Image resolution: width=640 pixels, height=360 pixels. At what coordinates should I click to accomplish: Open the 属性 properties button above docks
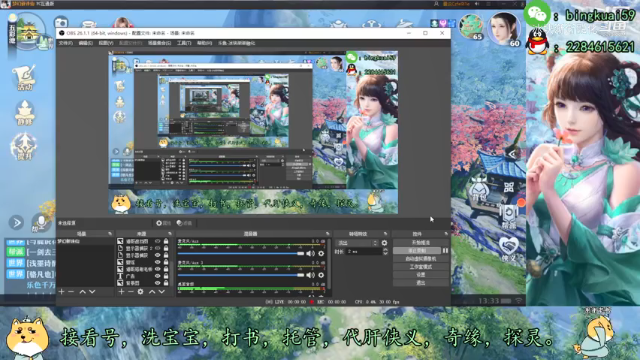[x=164, y=223]
